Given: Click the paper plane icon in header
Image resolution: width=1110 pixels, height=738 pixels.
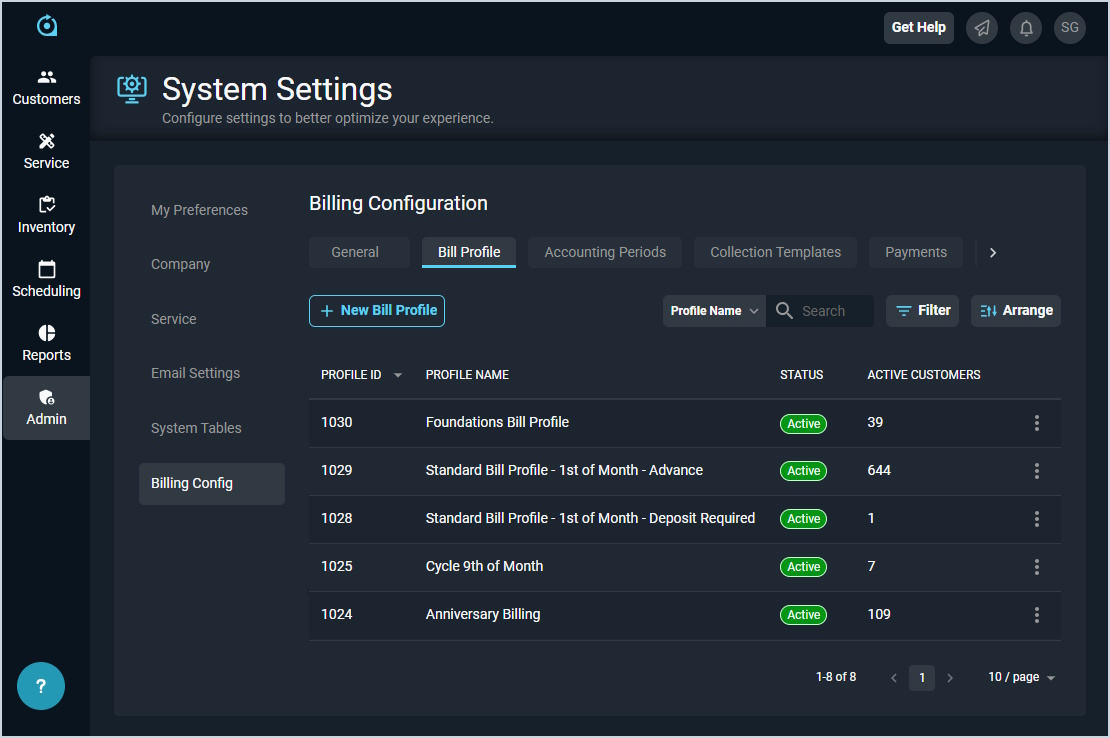Looking at the screenshot, I should 982,28.
